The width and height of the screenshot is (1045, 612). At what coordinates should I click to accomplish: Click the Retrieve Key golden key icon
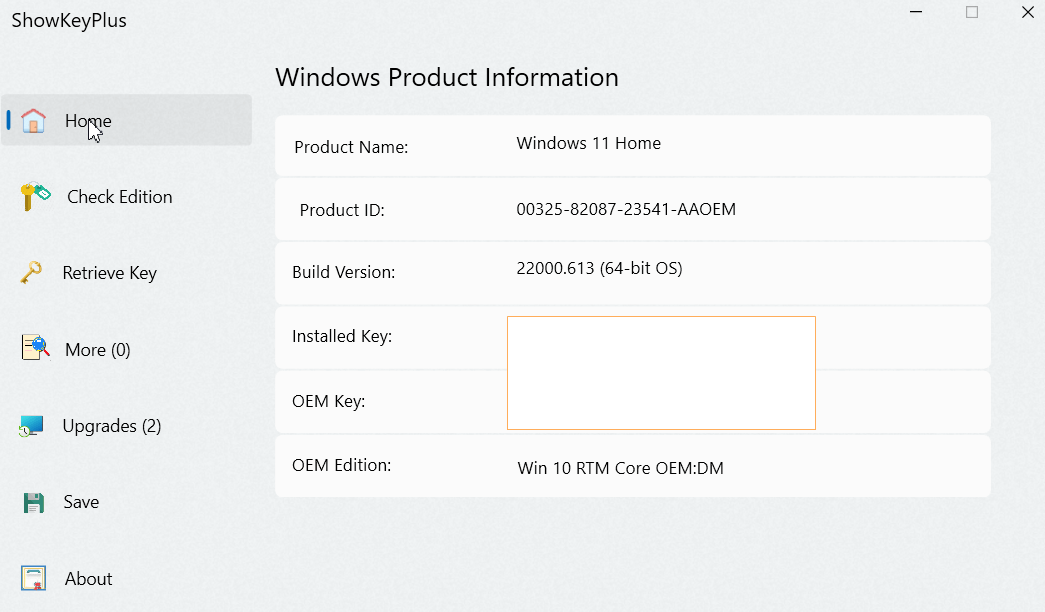coord(31,273)
